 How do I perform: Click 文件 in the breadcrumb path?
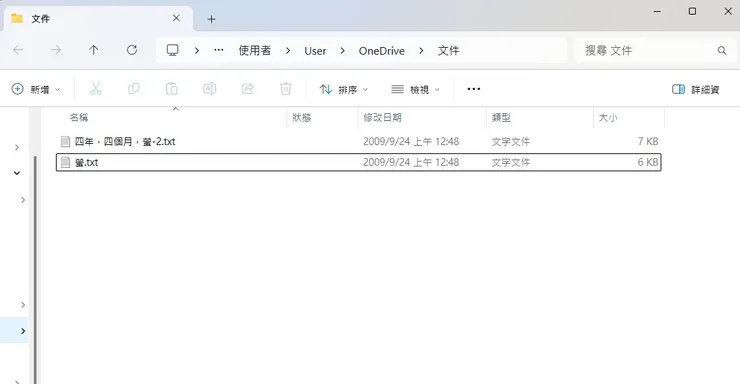click(x=448, y=50)
